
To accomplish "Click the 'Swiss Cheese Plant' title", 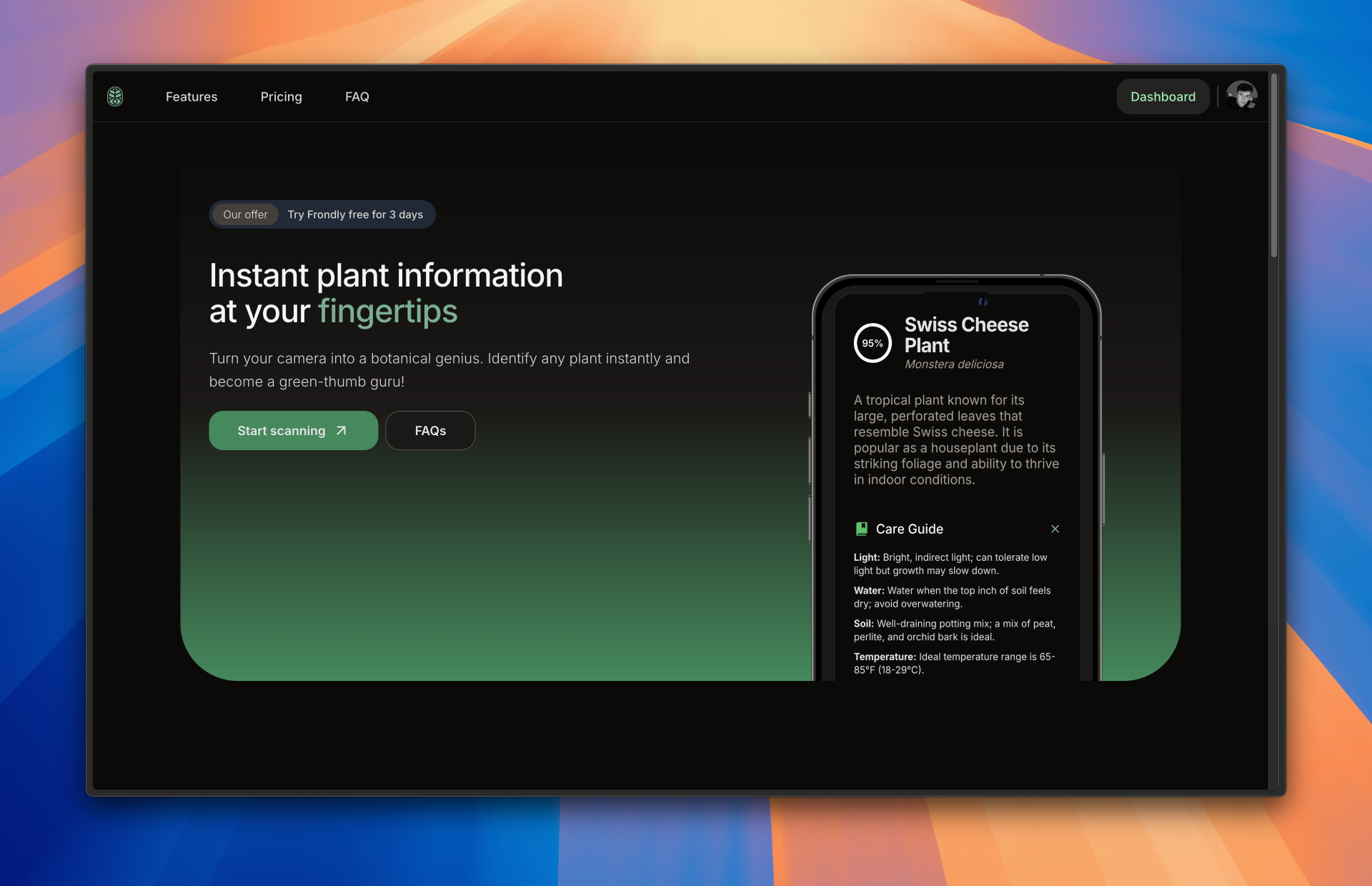I will (966, 334).
